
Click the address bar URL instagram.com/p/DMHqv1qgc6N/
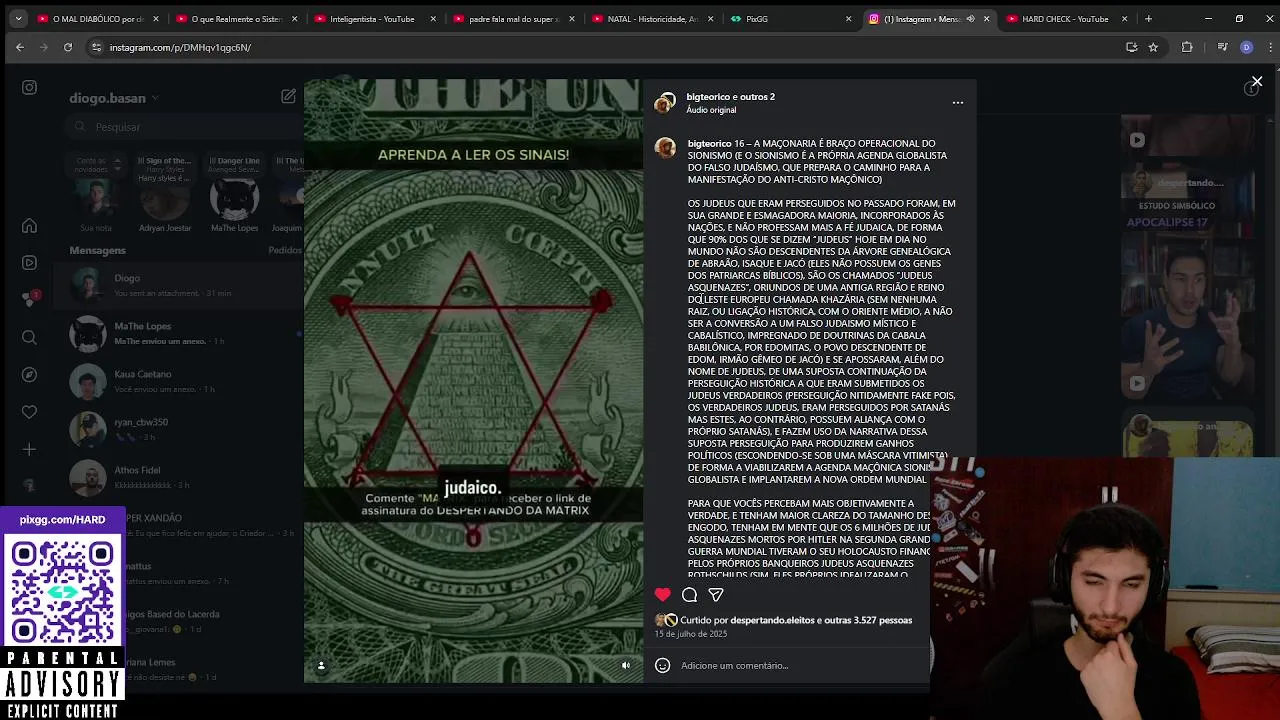tap(180, 47)
